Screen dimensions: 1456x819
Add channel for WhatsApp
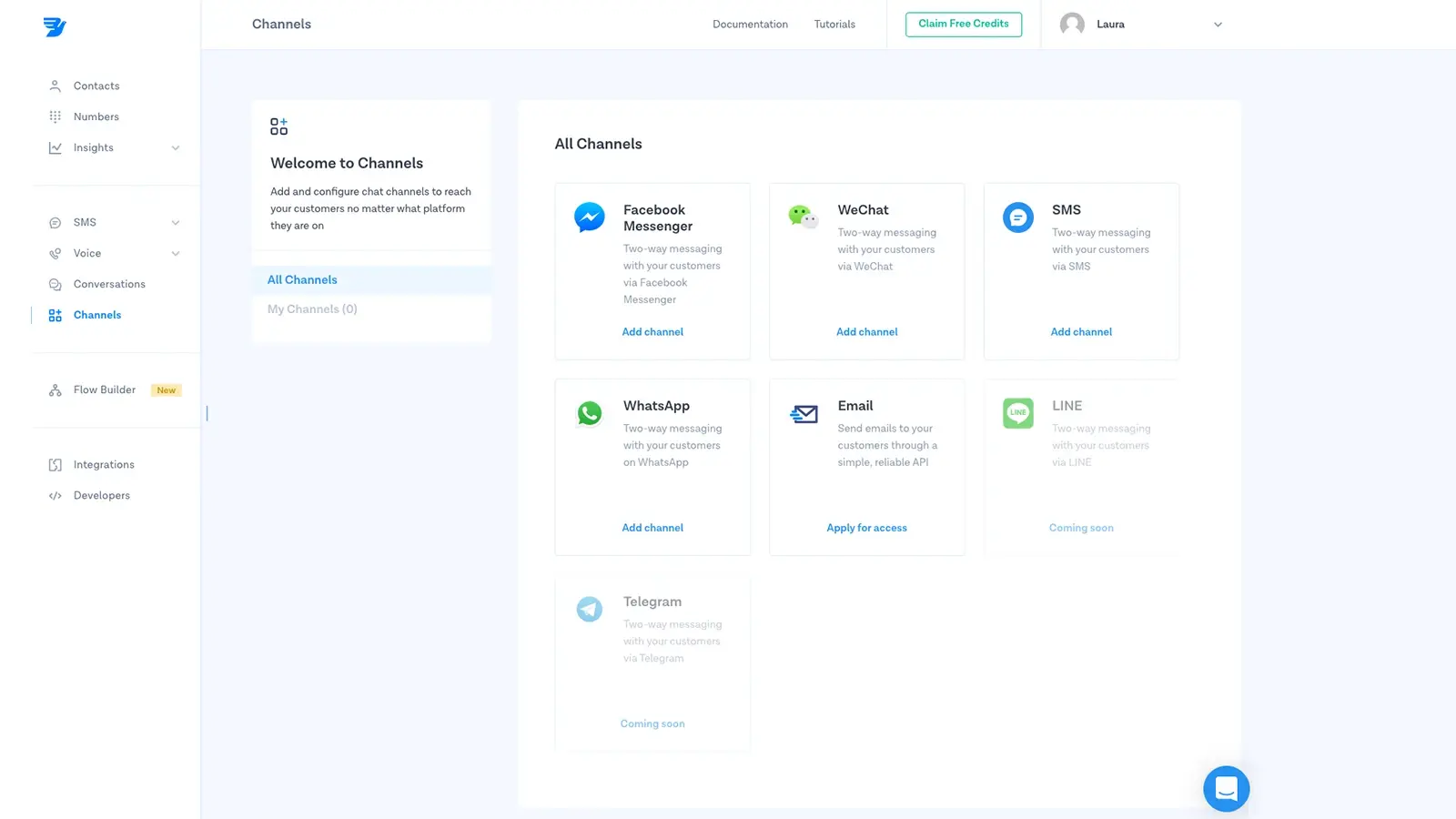click(x=652, y=528)
